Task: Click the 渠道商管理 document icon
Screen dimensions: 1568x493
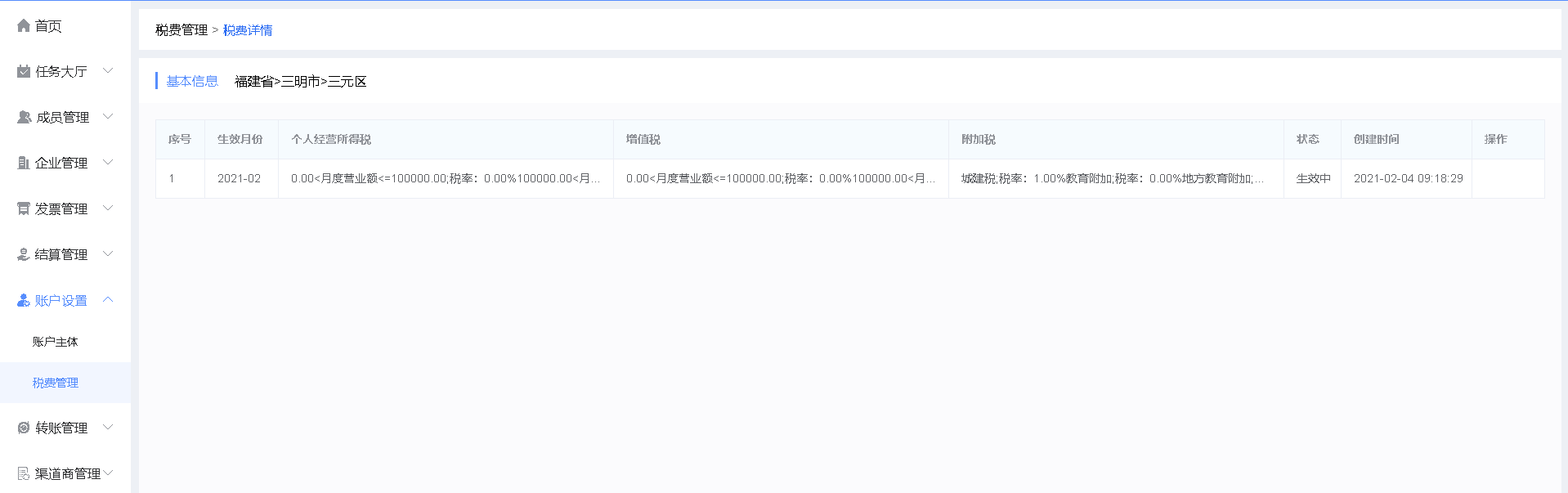Action: pos(24,474)
